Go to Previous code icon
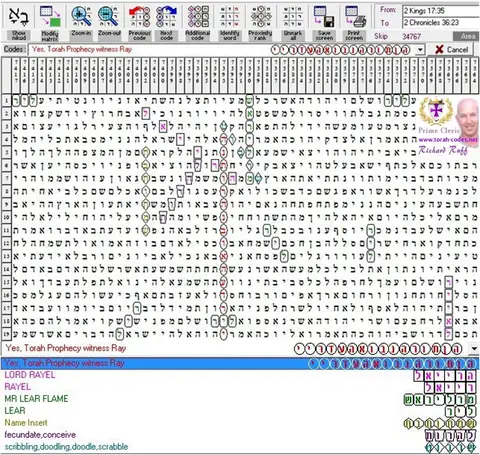This screenshot has height=455, width=480. coord(139,17)
